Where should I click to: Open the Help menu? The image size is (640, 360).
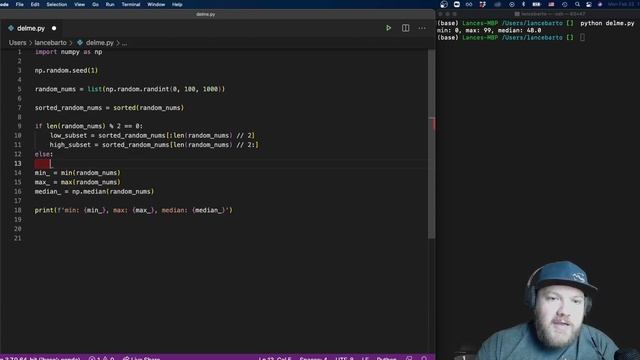[177, 4]
